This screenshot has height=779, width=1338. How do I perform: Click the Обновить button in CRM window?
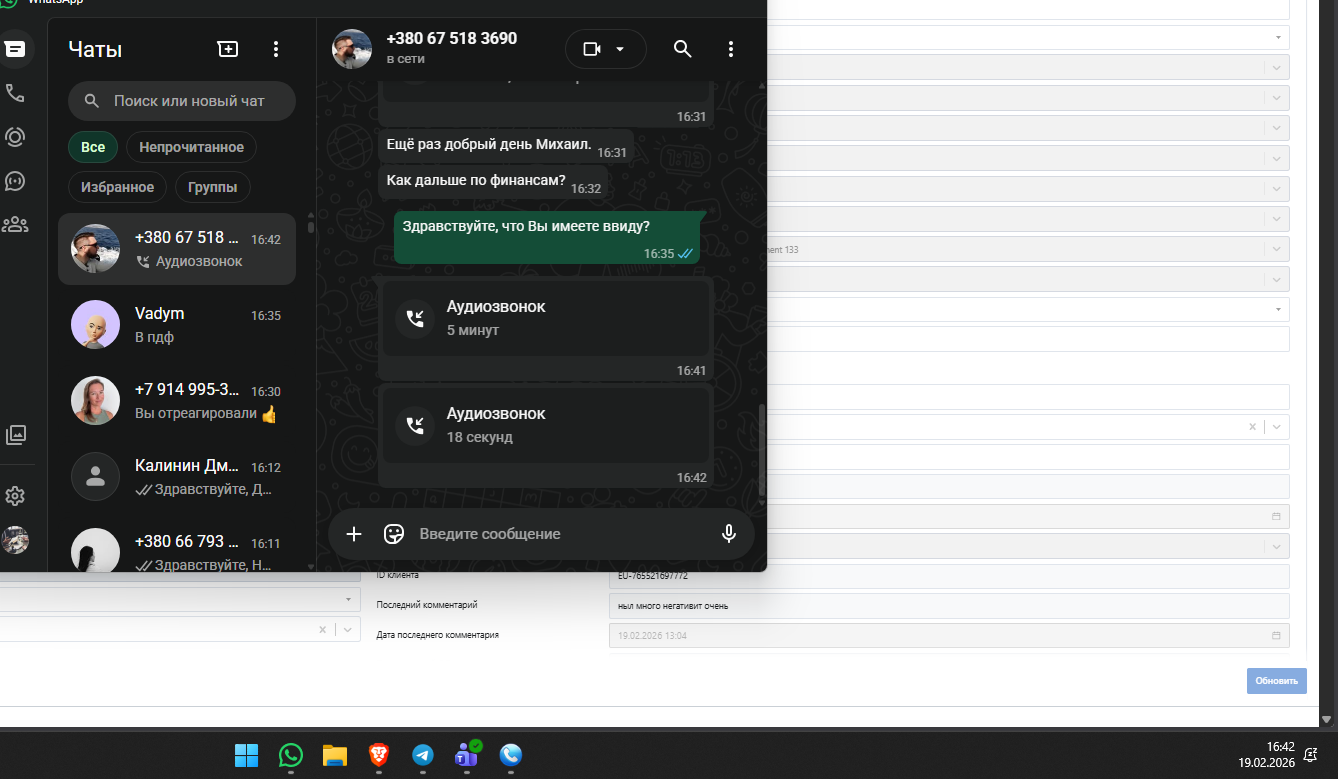click(x=1277, y=680)
